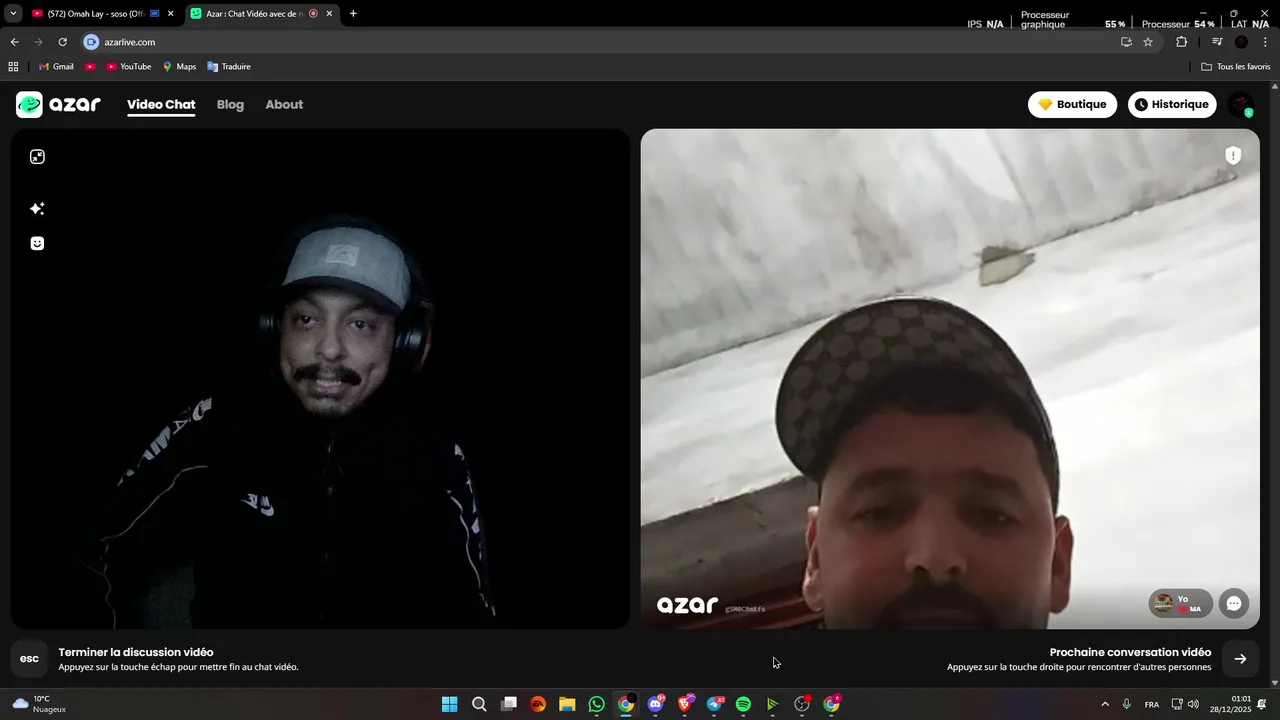Screen dimensions: 1280x720
Task: Open WhatsApp from the taskbar
Action: 596,704
